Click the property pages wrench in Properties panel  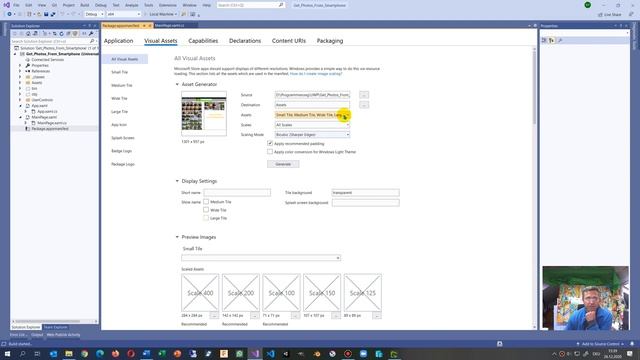(x=560, y=40)
